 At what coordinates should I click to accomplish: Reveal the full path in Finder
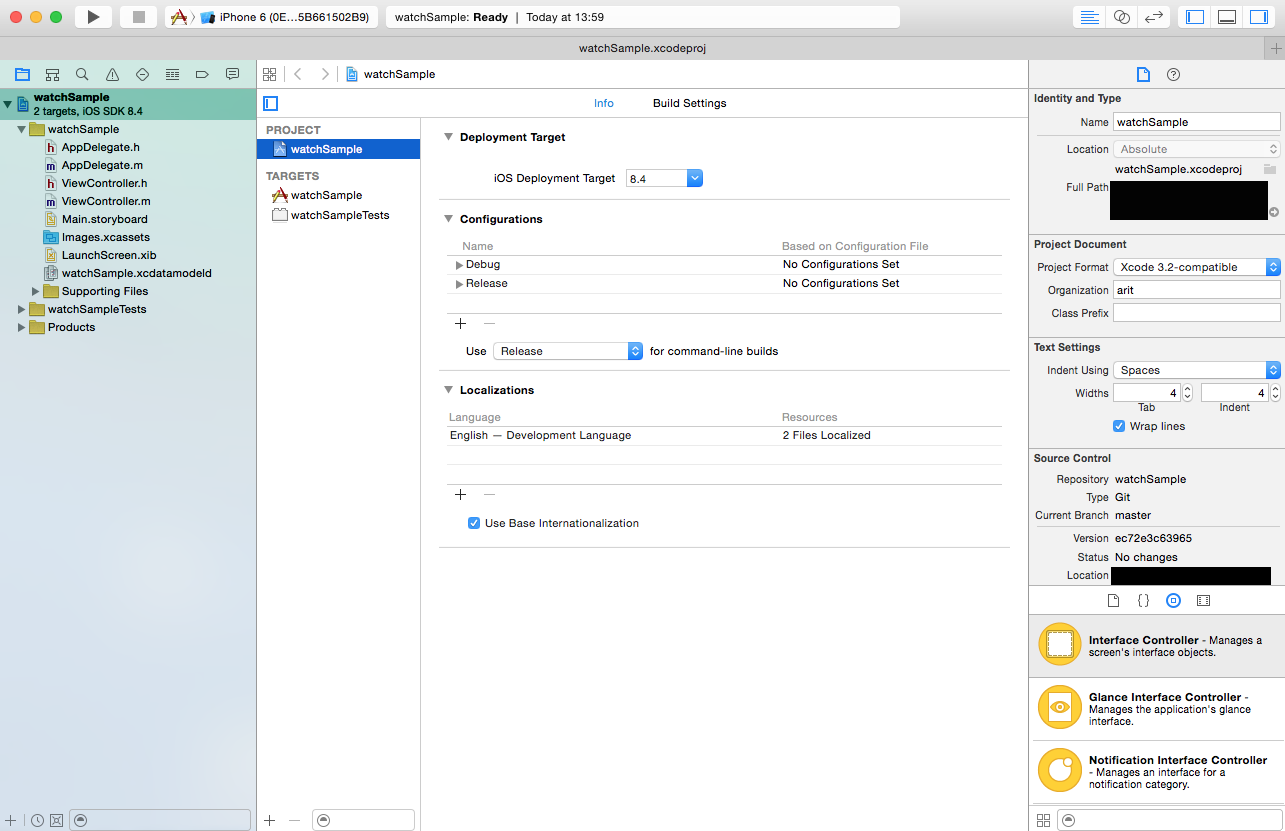(1274, 212)
